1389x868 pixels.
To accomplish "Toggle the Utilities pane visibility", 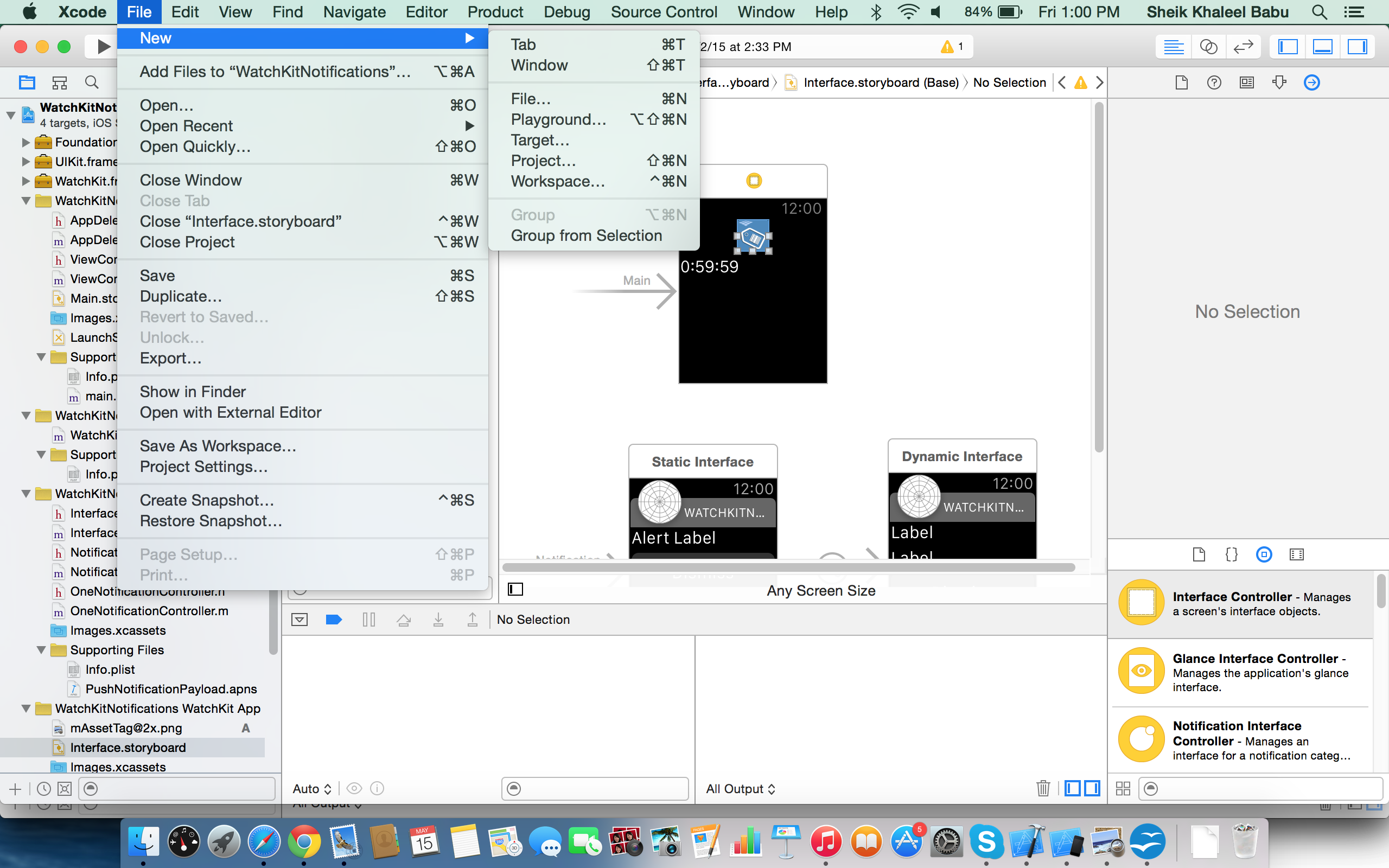I will [1357, 47].
